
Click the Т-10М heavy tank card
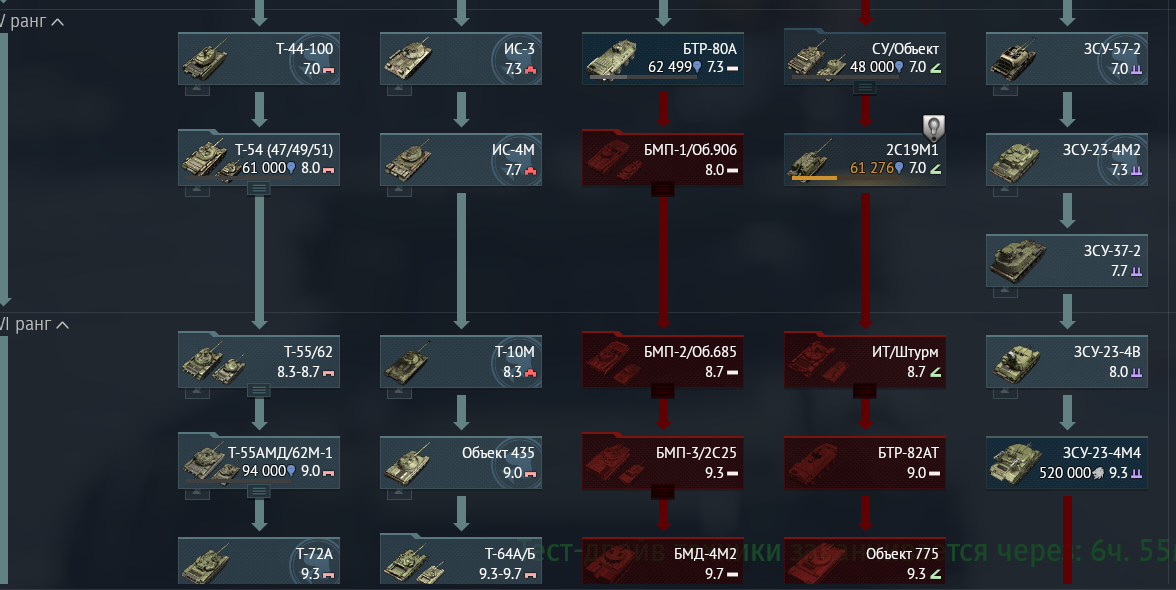tap(460, 361)
